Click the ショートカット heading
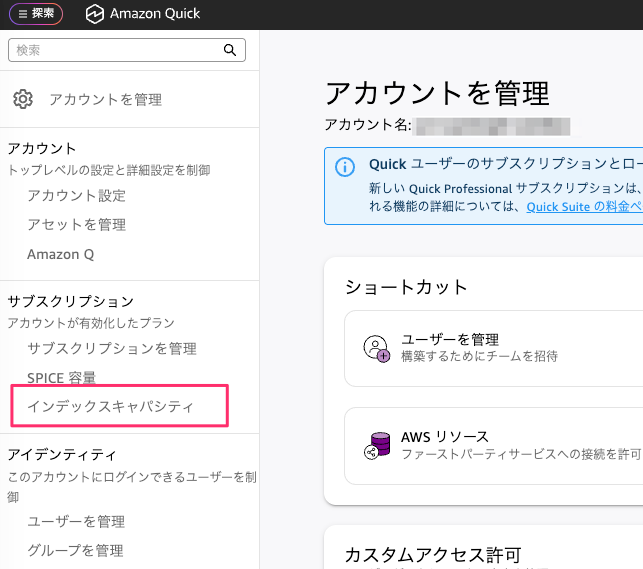The height and width of the screenshot is (569, 643). [406, 287]
